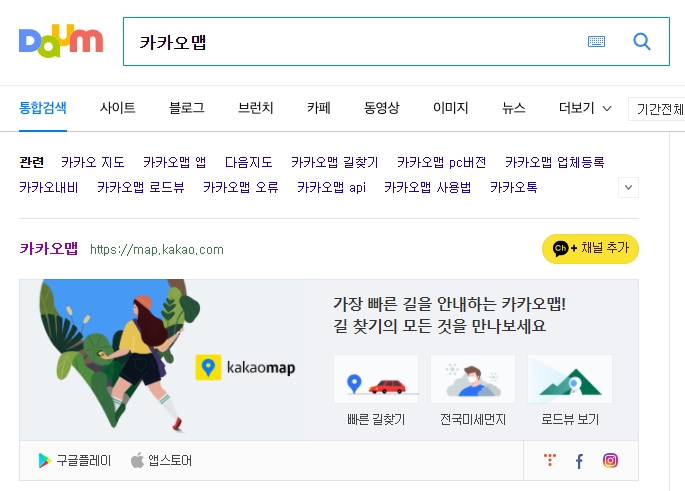Screen dimensions: 685x491
Task: Expand the 더보기 tab dropdown
Action: pos(585,108)
